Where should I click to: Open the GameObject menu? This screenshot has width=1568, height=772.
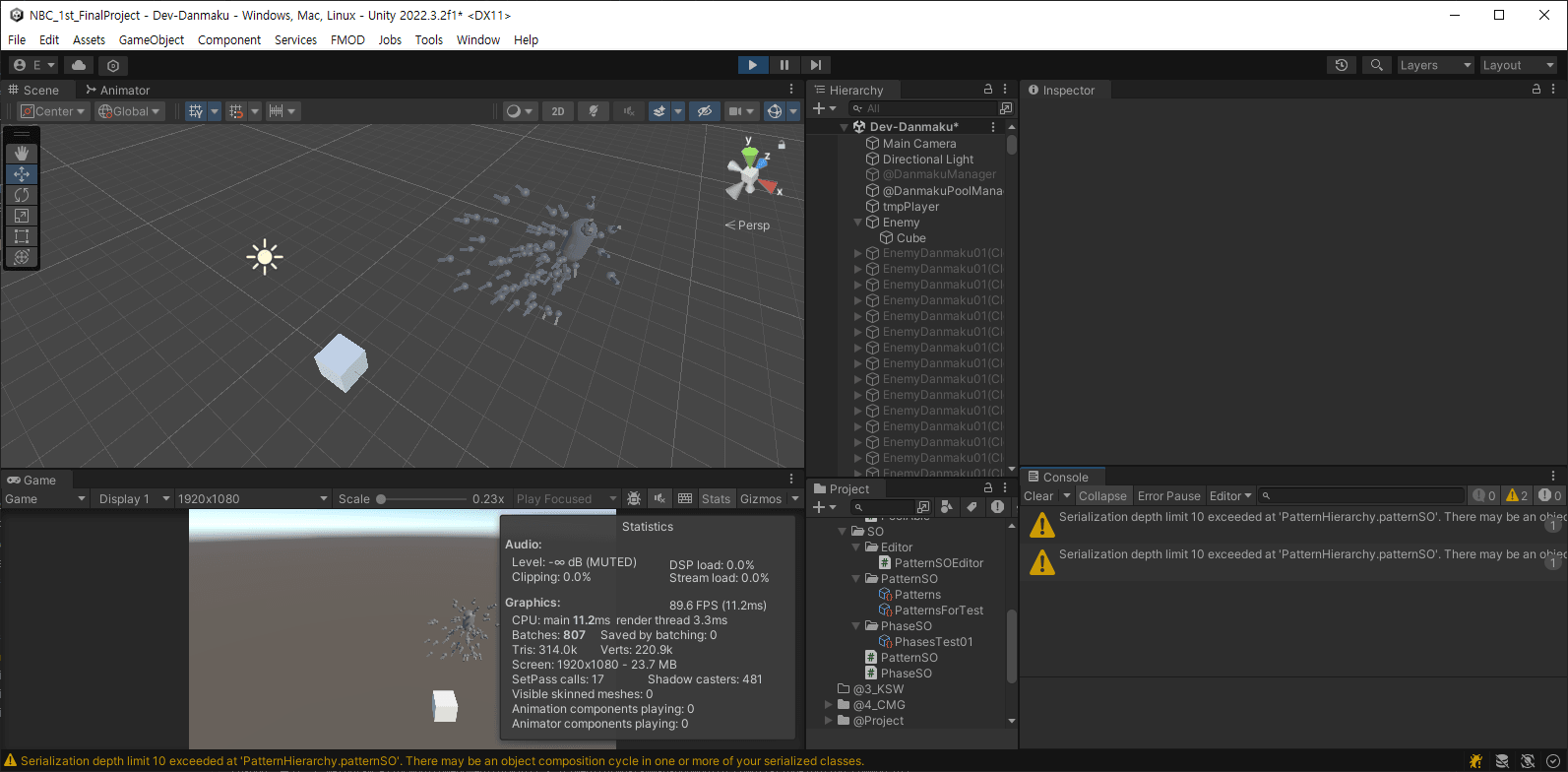coord(151,40)
